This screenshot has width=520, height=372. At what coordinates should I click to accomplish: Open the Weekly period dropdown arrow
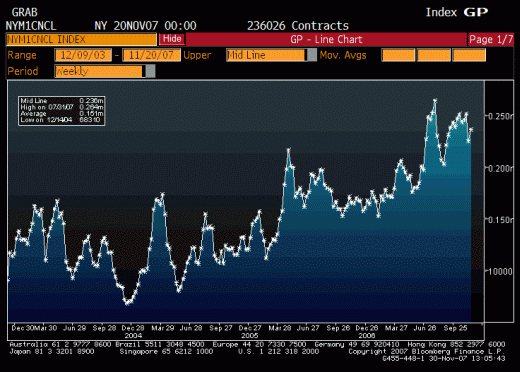[150, 71]
